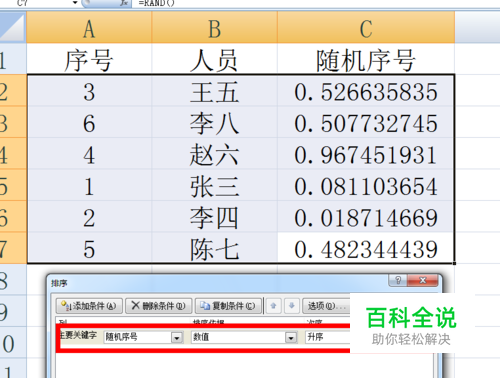Click cell with value 0.018714669
The height and width of the screenshot is (378, 500).
[x=366, y=216]
